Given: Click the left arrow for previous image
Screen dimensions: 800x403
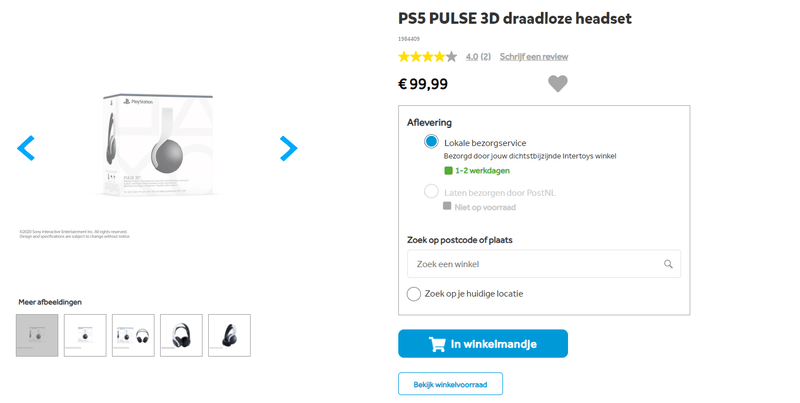Looking at the screenshot, I should click(26, 149).
